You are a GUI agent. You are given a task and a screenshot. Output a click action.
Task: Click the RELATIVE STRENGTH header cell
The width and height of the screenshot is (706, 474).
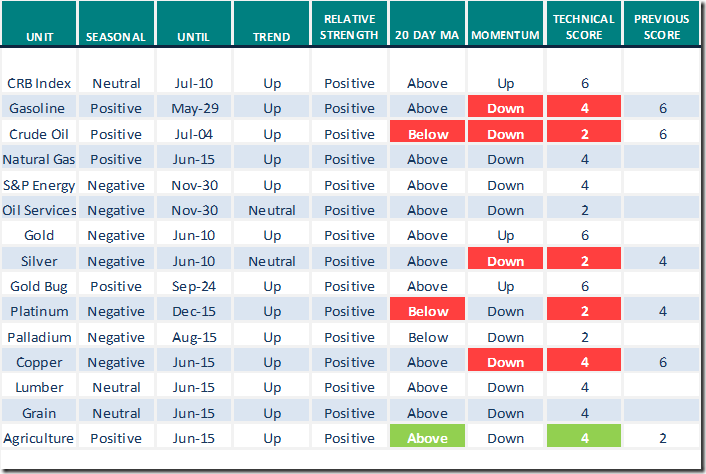350,27
